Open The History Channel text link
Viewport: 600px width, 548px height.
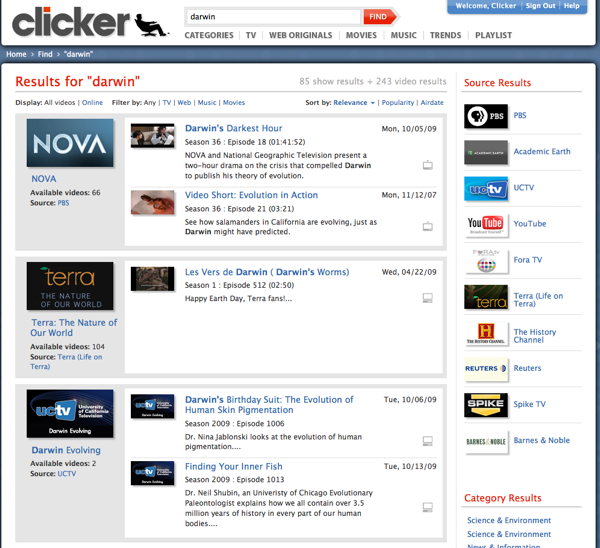[x=535, y=336]
